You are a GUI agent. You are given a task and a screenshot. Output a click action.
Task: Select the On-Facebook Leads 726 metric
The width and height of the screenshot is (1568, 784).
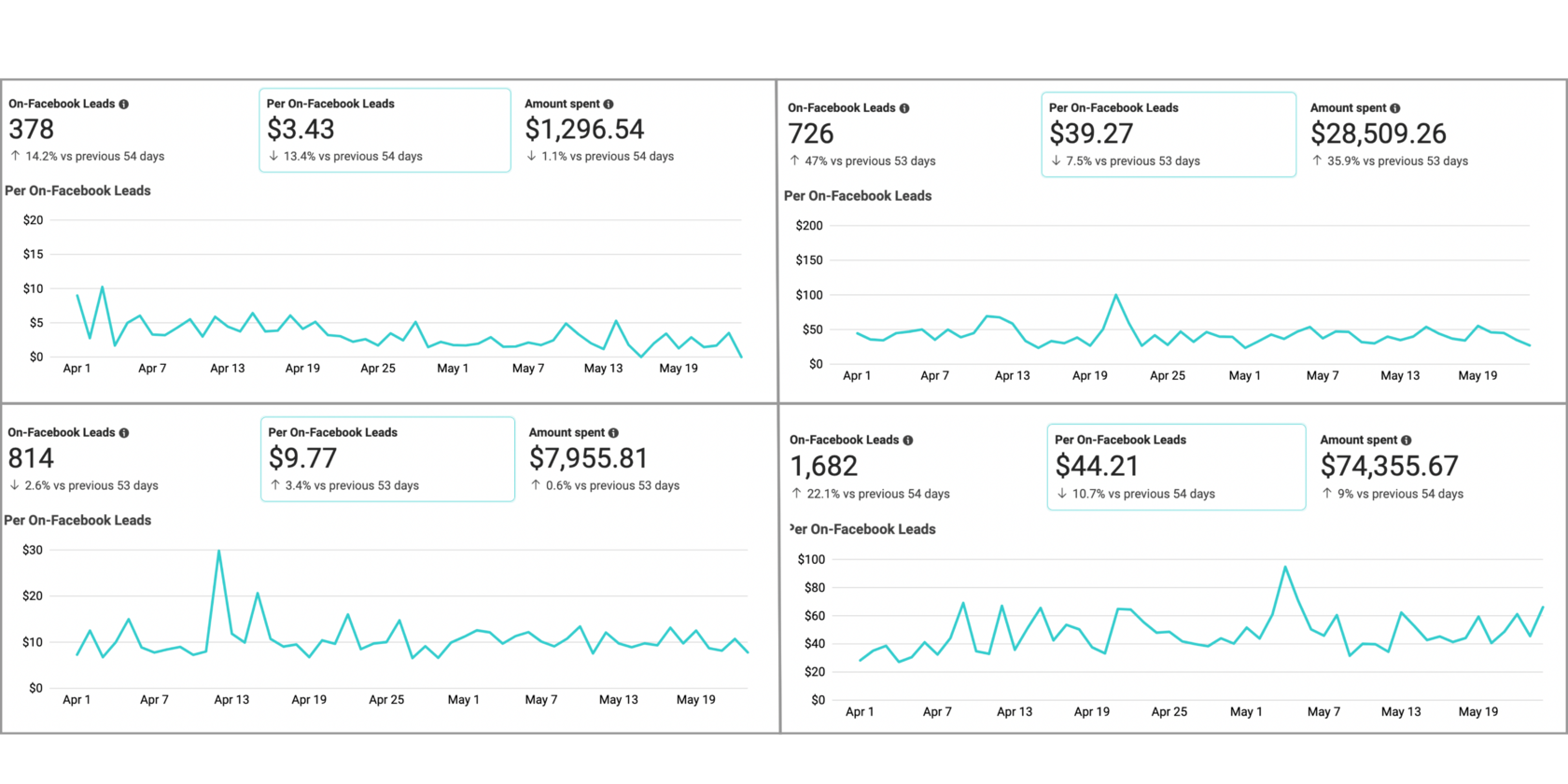(861, 134)
